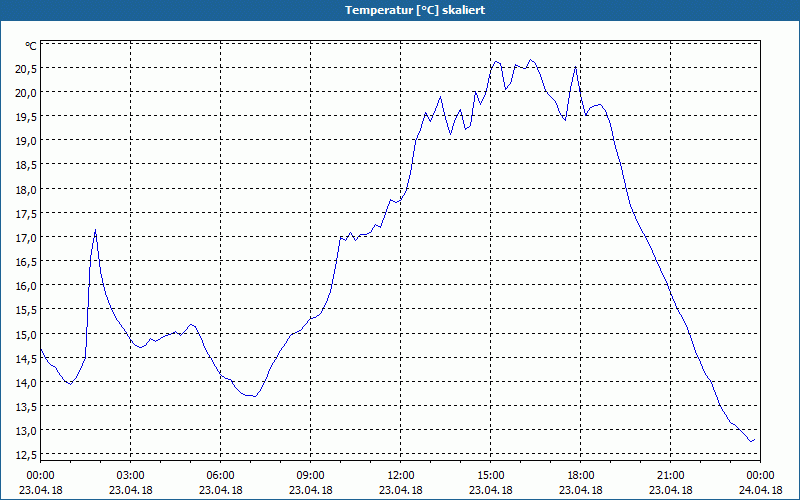Viewport: 800px width, 500px height.
Task: Select the 13,0 y-axis label
Action: pos(26,432)
